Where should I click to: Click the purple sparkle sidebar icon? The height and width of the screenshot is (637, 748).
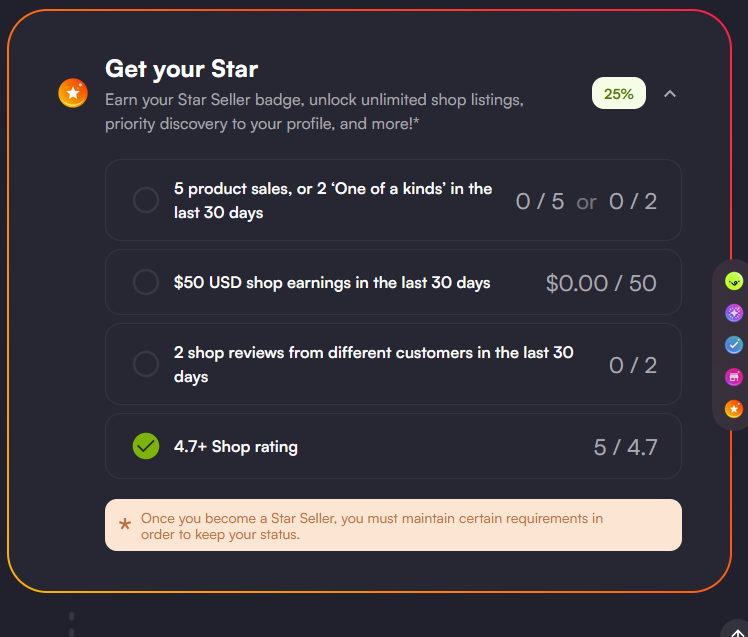click(734, 313)
